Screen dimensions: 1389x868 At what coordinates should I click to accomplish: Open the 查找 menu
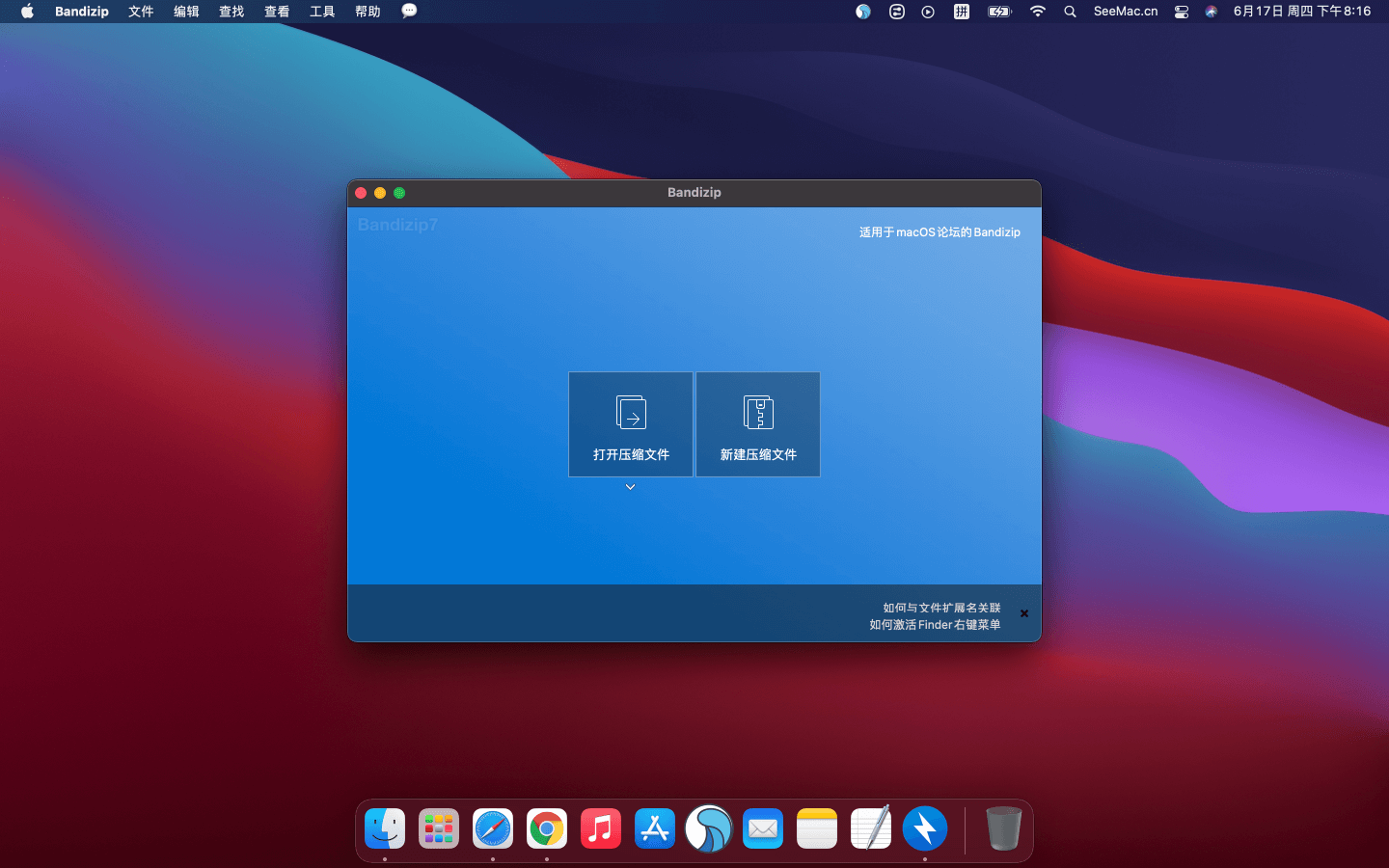click(x=231, y=12)
